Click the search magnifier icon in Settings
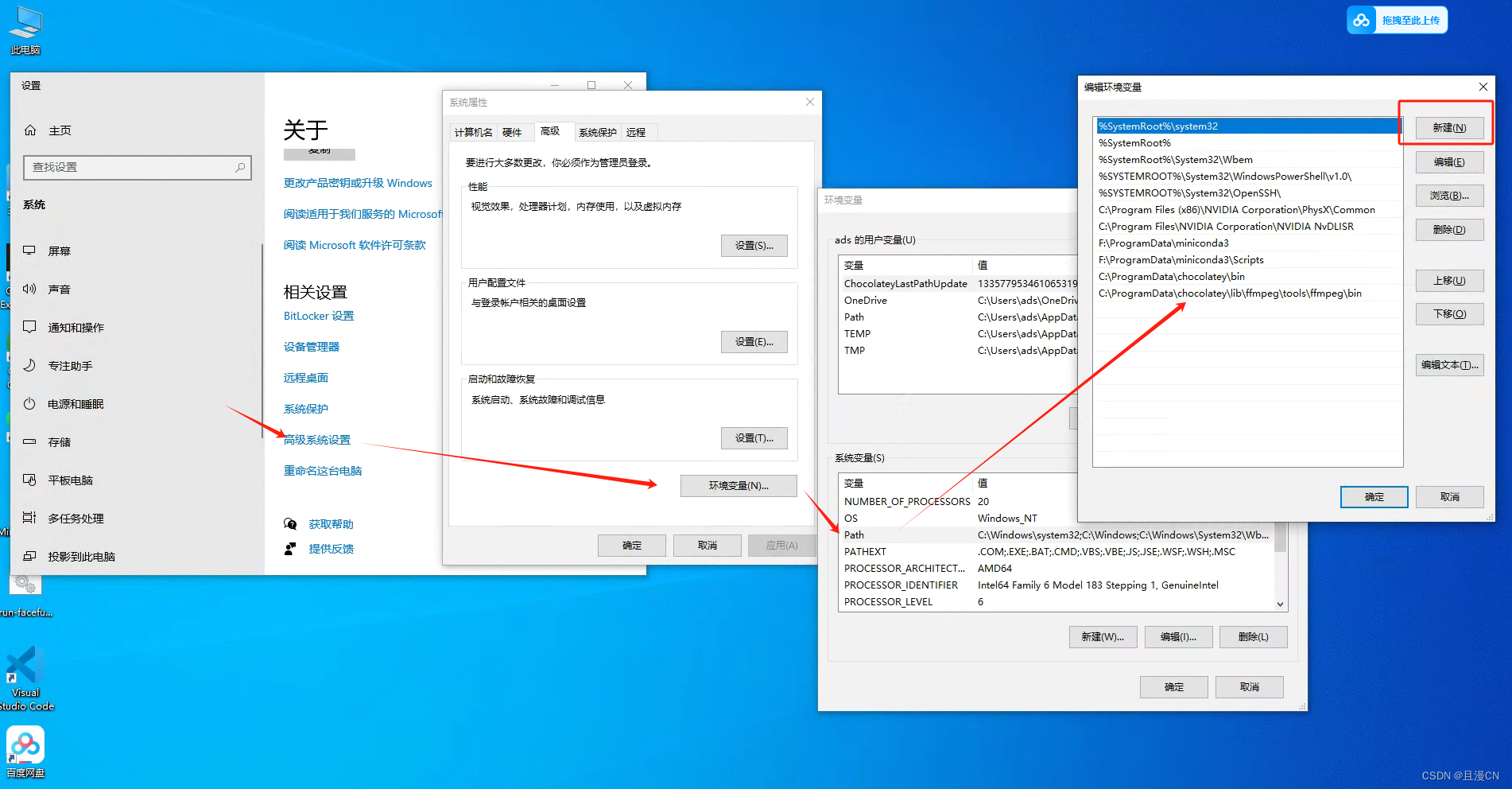Viewport: 1512px width, 789px height. pyautogui.click(x=240, y=167)
